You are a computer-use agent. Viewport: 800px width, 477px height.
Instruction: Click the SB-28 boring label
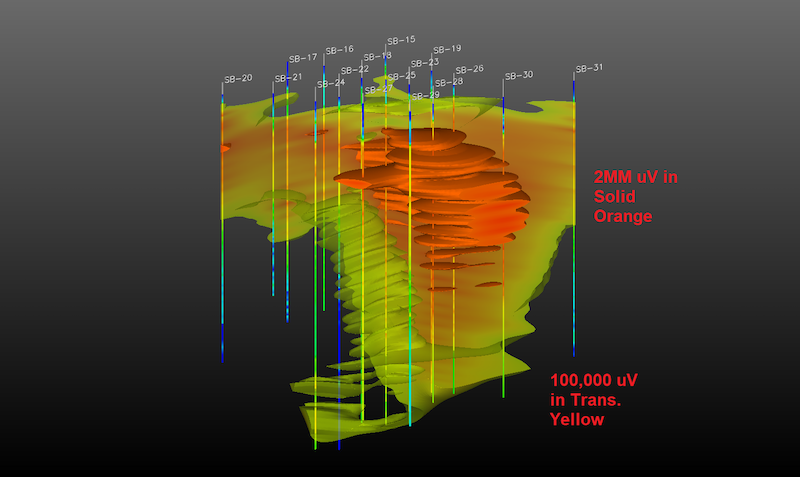[449, 81]
